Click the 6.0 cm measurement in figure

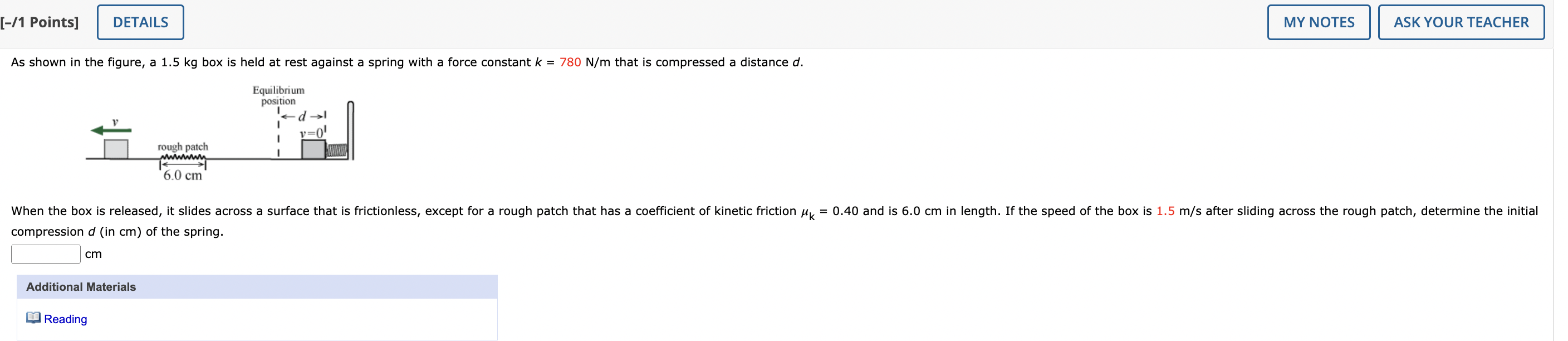pos(183,176)
